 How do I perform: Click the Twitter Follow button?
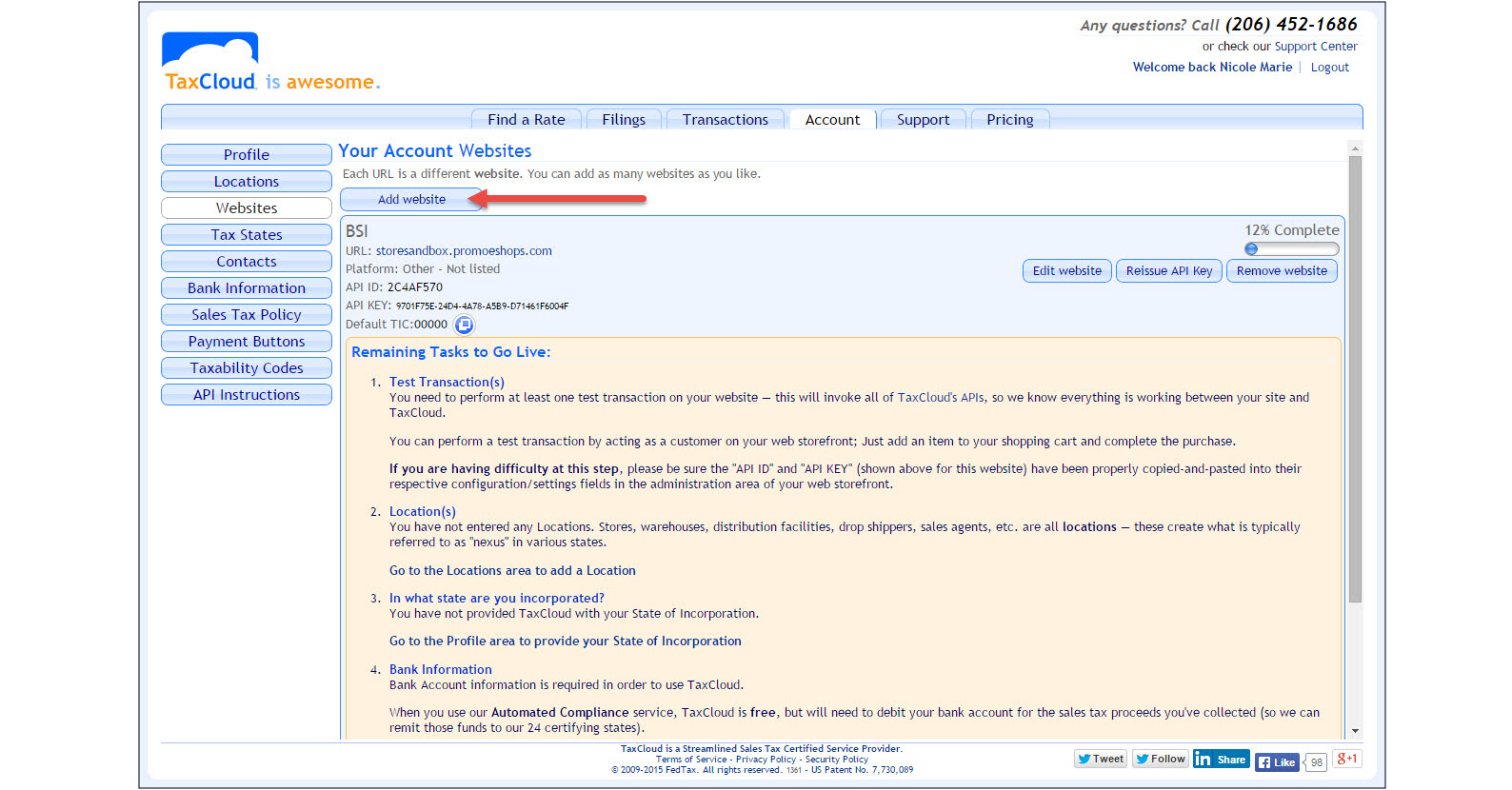click(1160, 759)
